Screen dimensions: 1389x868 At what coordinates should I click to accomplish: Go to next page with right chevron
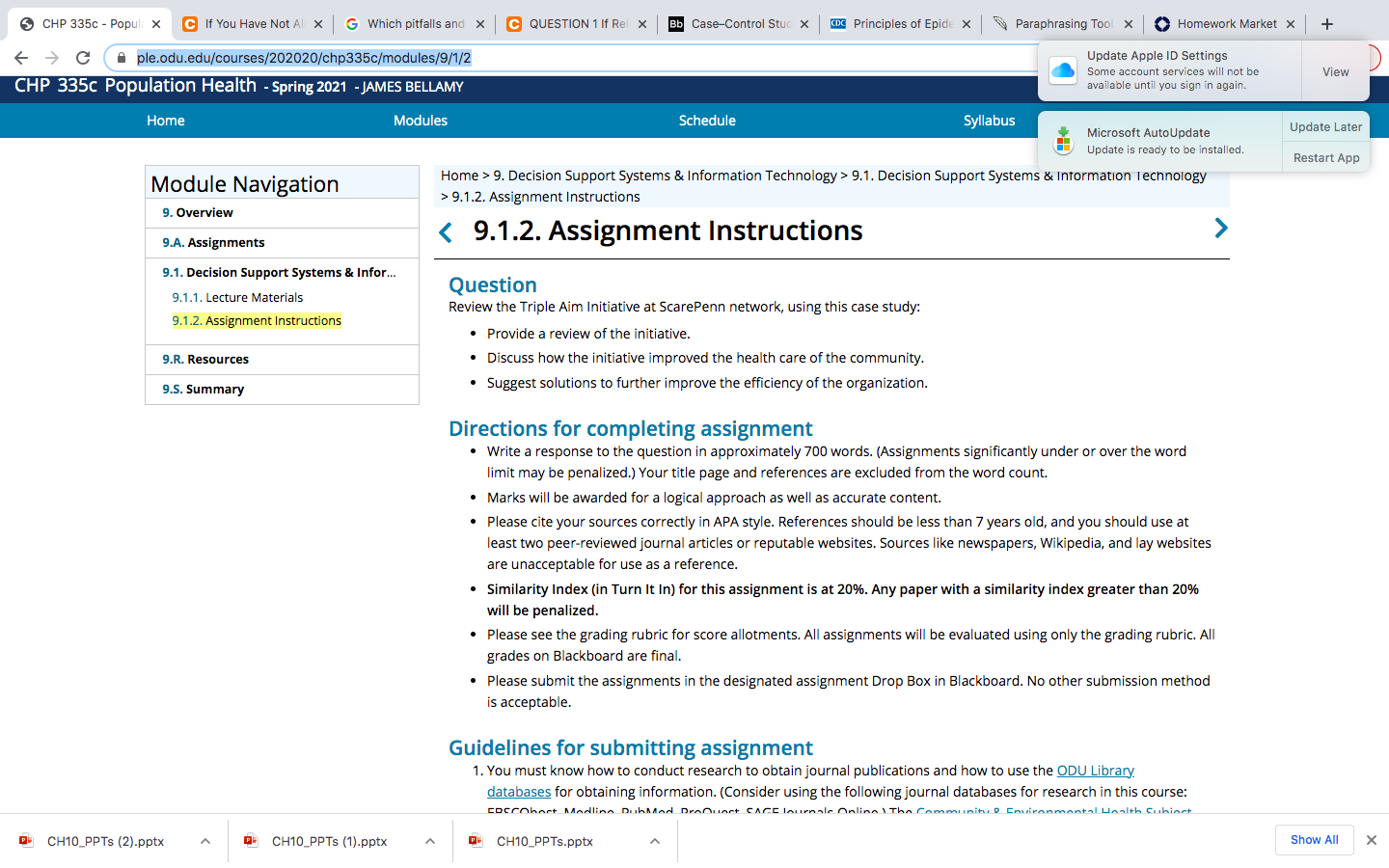point(1221,229)
